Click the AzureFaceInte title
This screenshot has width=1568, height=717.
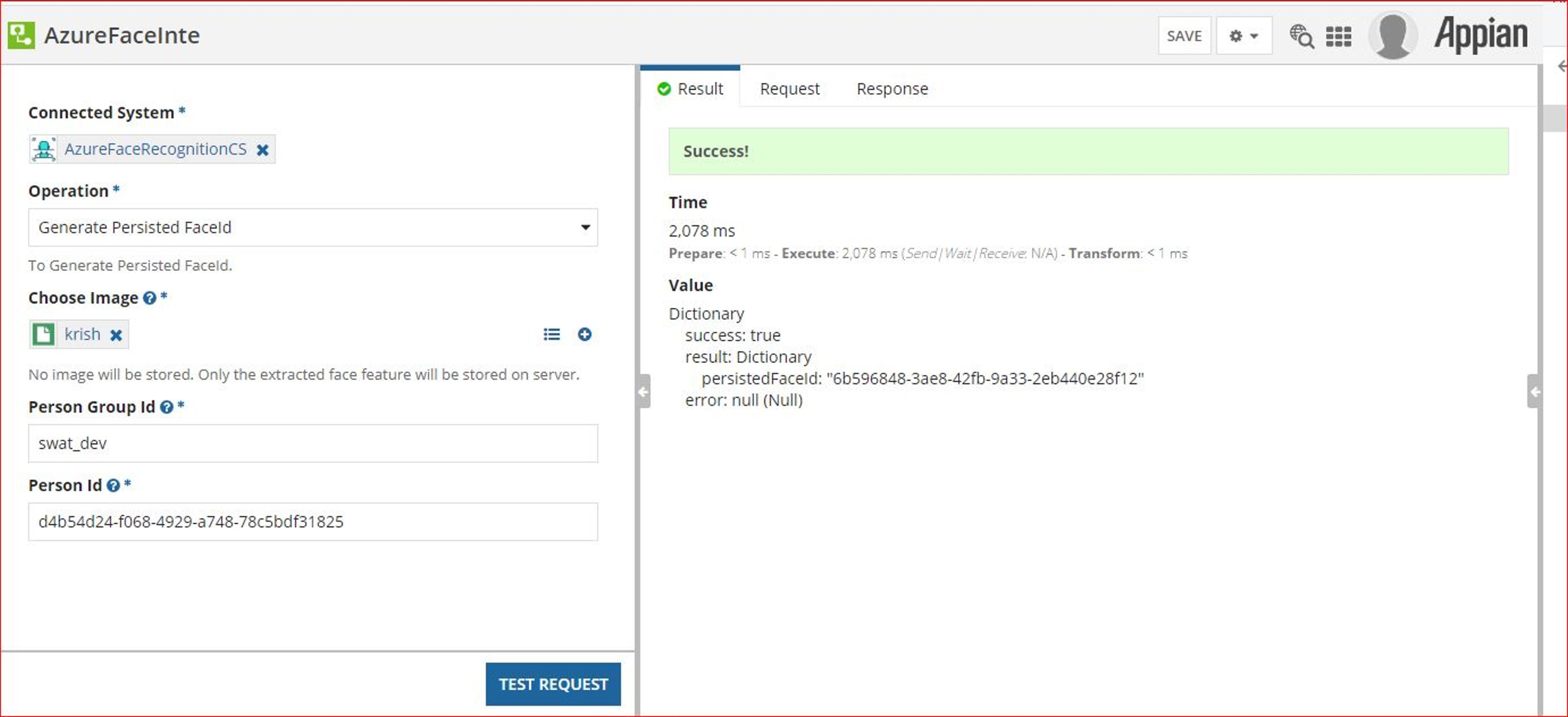click(x=122, y=35)
